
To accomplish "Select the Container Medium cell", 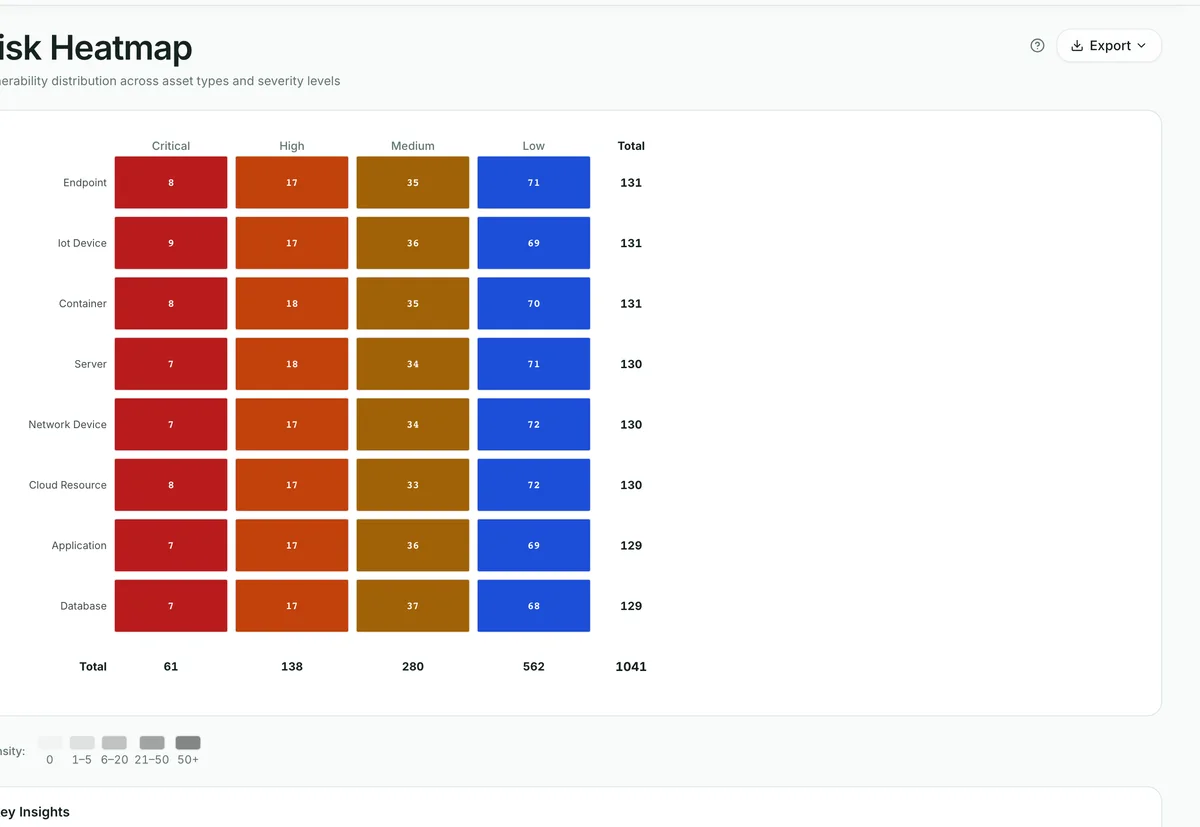I will [413, 304].
